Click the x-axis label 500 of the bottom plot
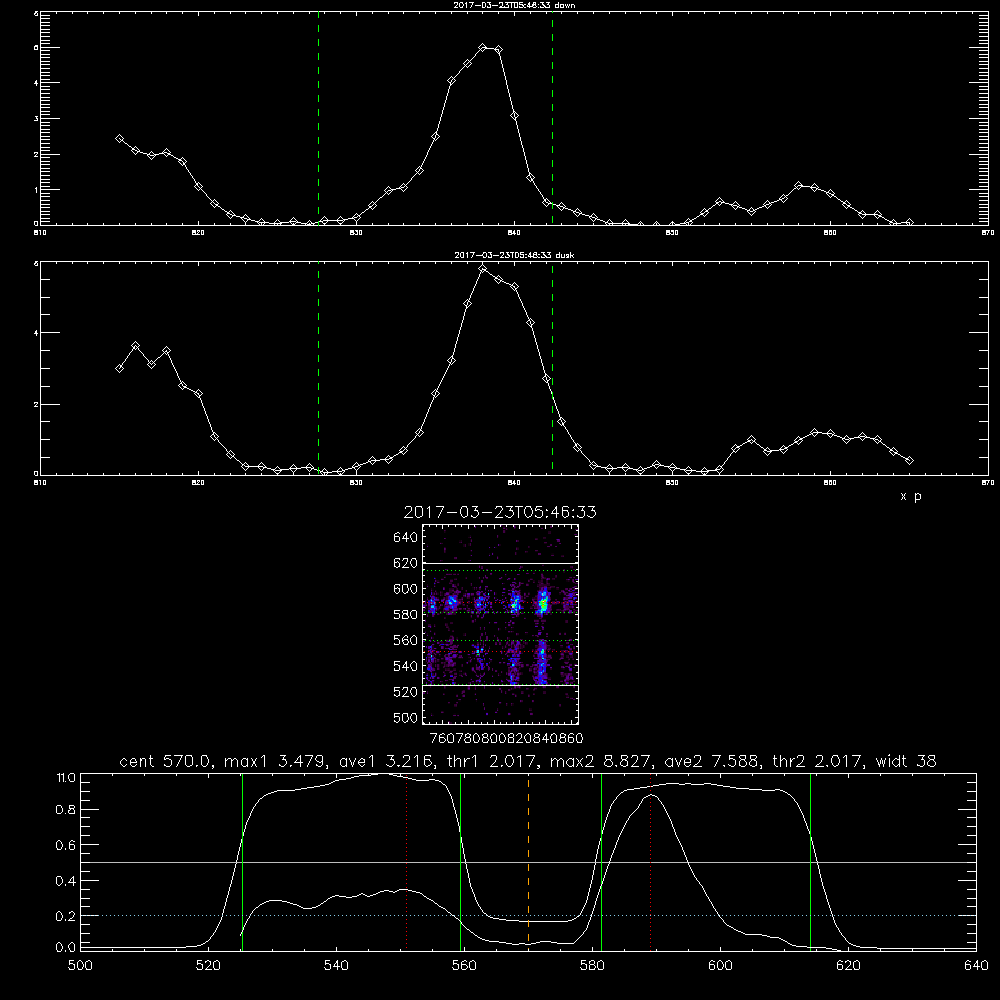The image size is (1000, 1000). point(80,966)
